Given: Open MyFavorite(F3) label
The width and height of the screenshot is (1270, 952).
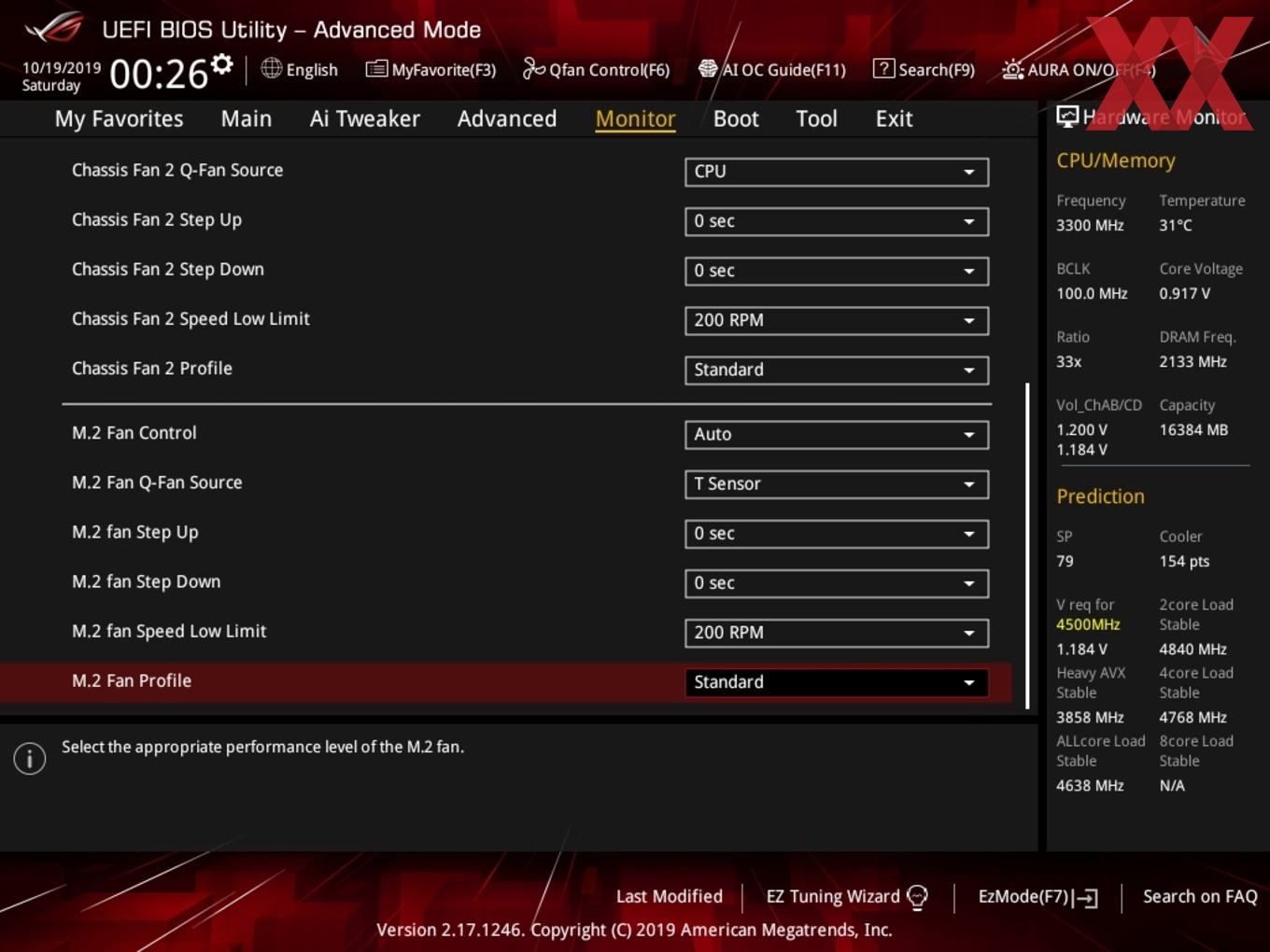Looking at the screenshot, I should pos(444,70).
